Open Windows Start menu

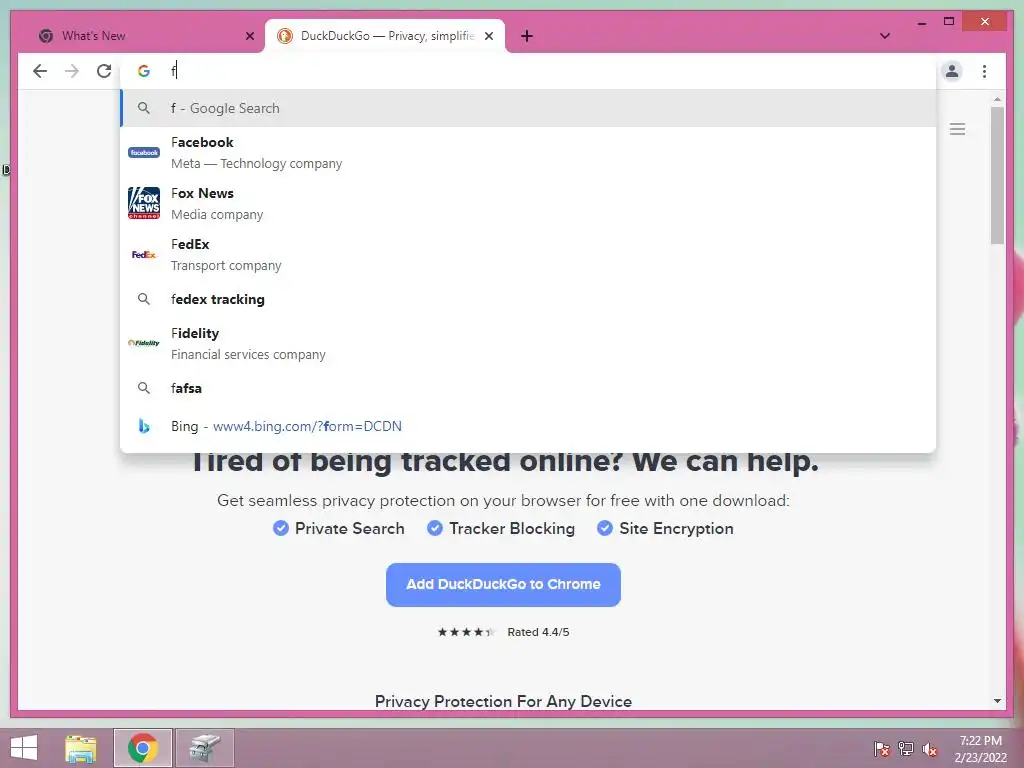tap(24, 748)
